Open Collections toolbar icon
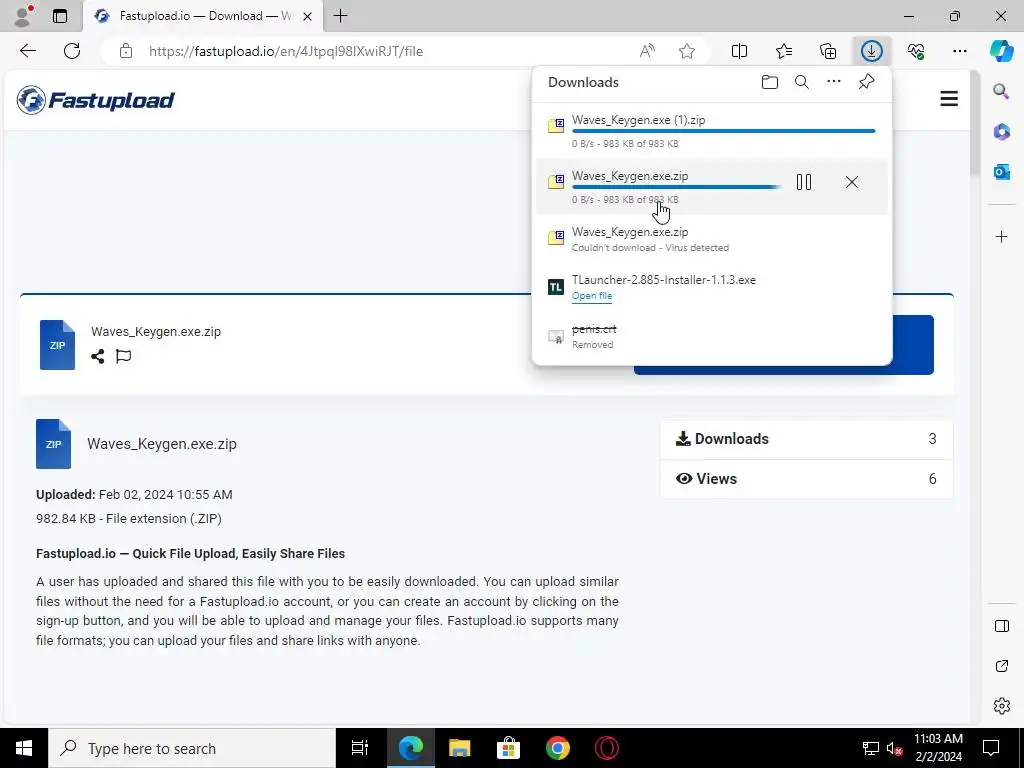Image resolution: width=1024 pixels, height=768 pixels. coord(828,51)
